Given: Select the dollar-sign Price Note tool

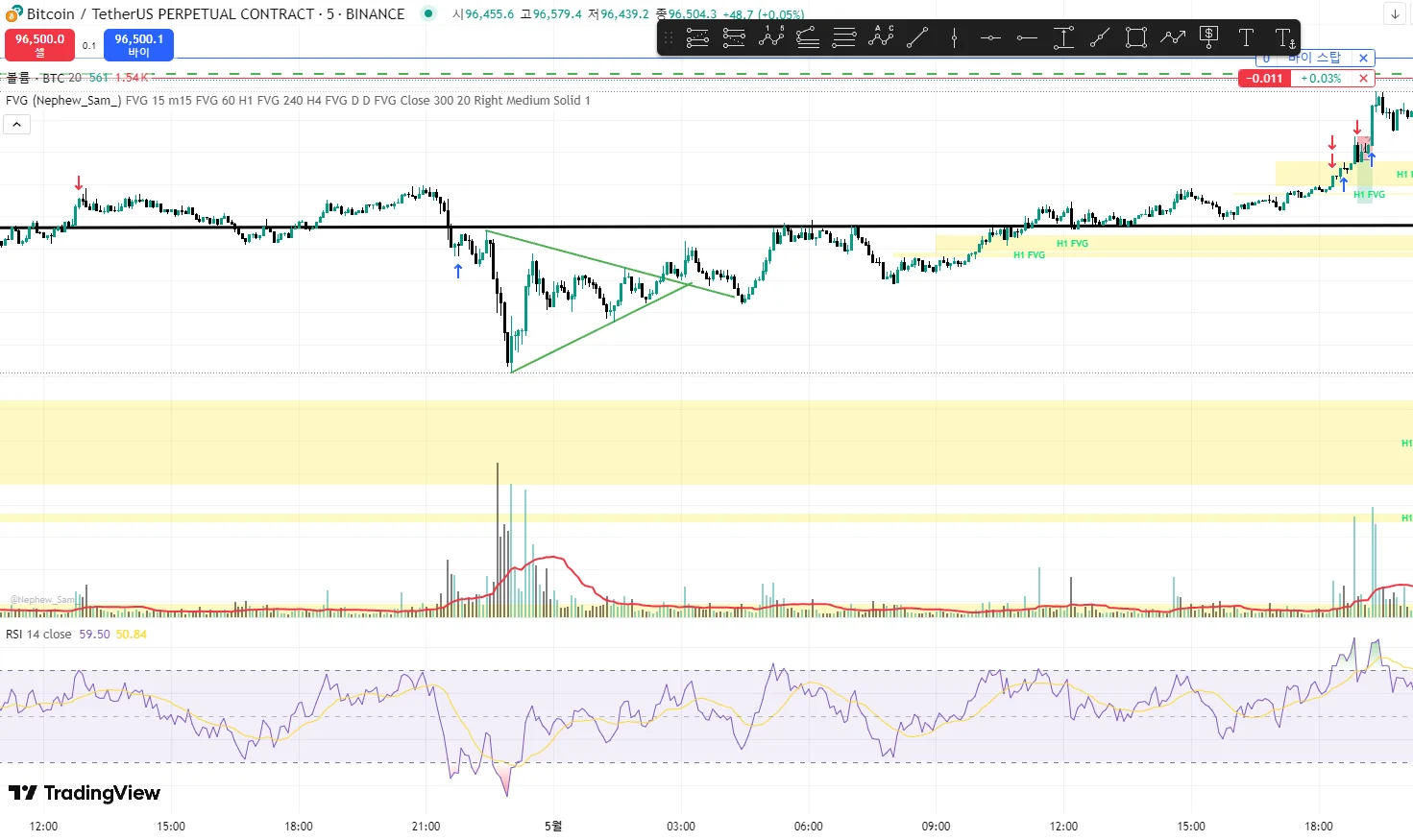Looking at the screenshot, I should [x=1209, y=38].
